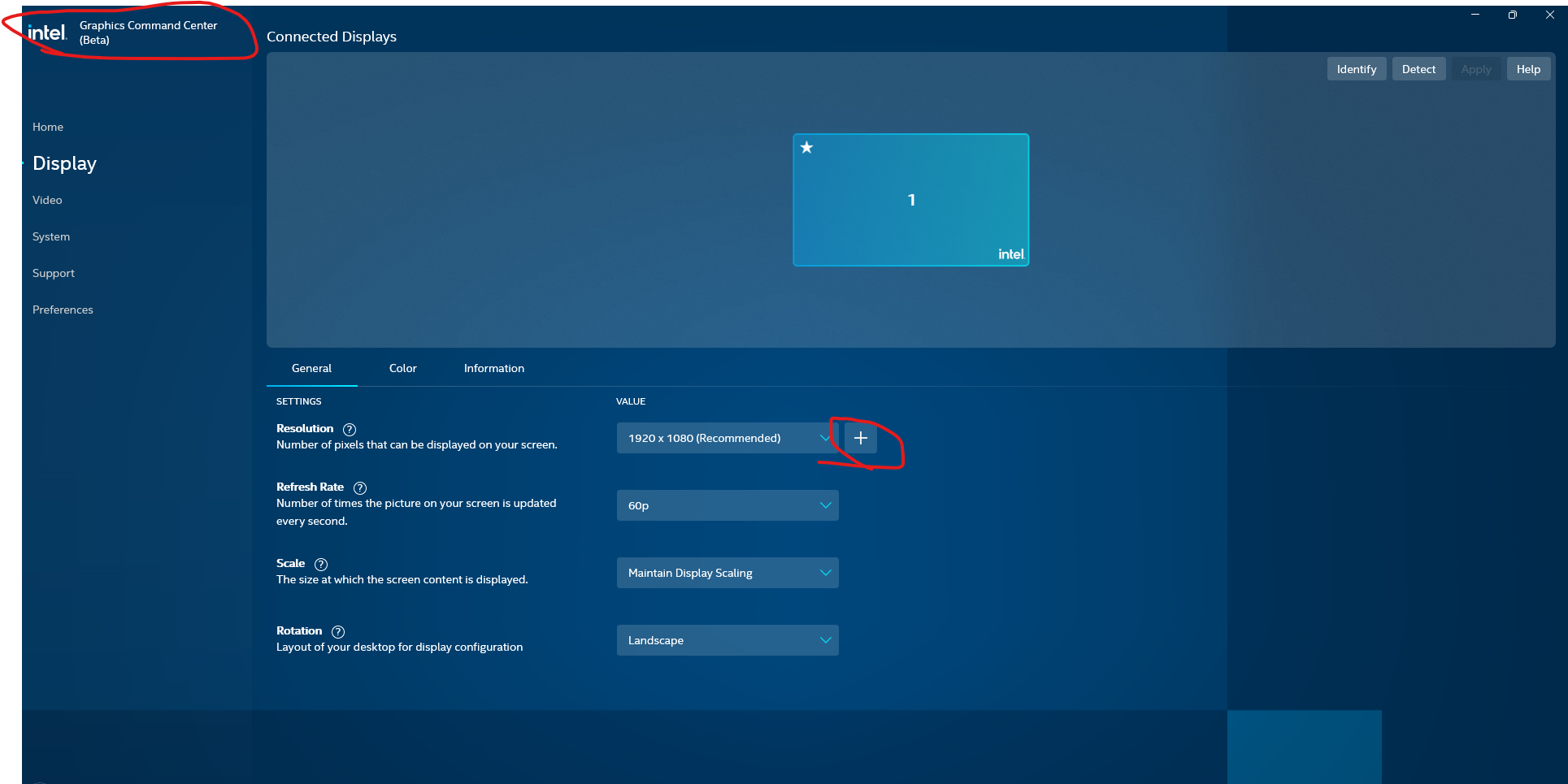The image size is (1568, 784).
Task: Switch to the Information tab
Action: point(493,368)
